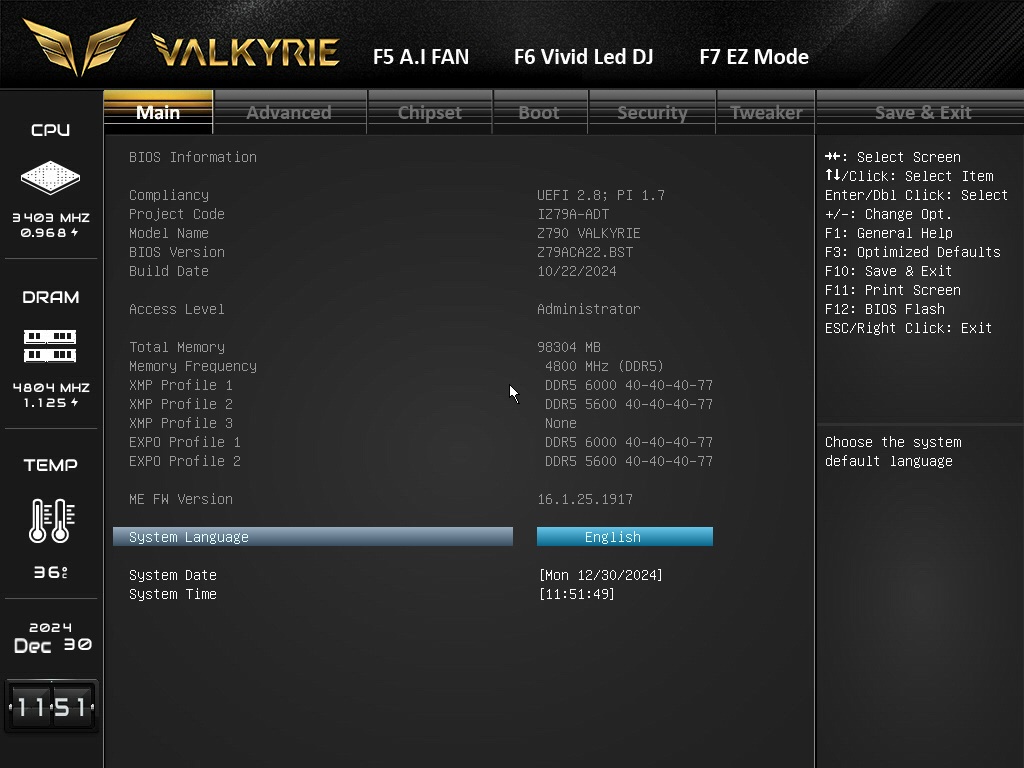The image size is (1024, 768).
Task: Switch to F7 EZ Mode
Action: [754, 57]
